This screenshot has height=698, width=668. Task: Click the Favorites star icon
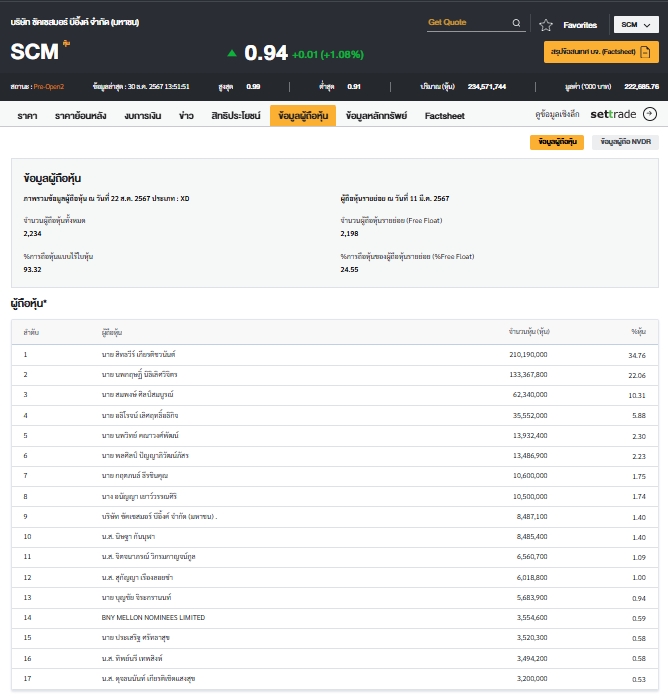click(x=546, y=25)
